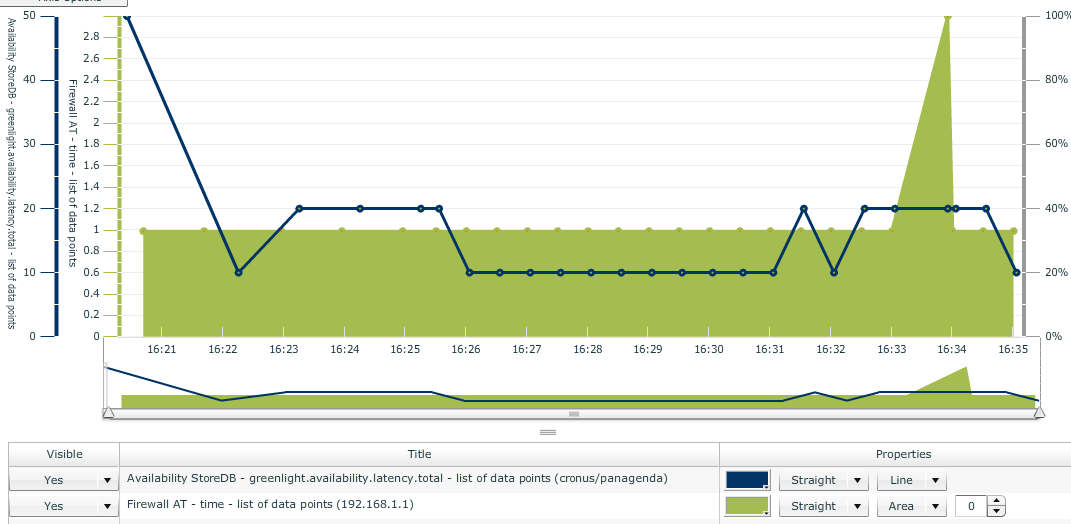Toggle visibility of the Firewall AT series
The width and height of the screenshot is (1071, 524).
pos(64,506)
